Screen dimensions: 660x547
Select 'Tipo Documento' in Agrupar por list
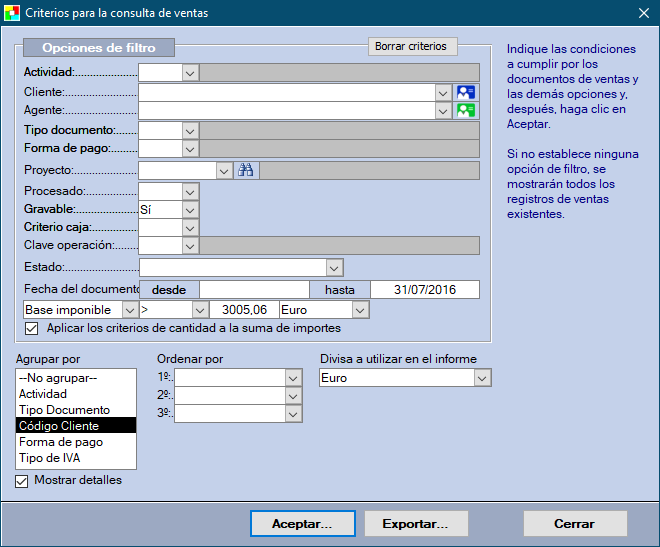tap(64, 410)
